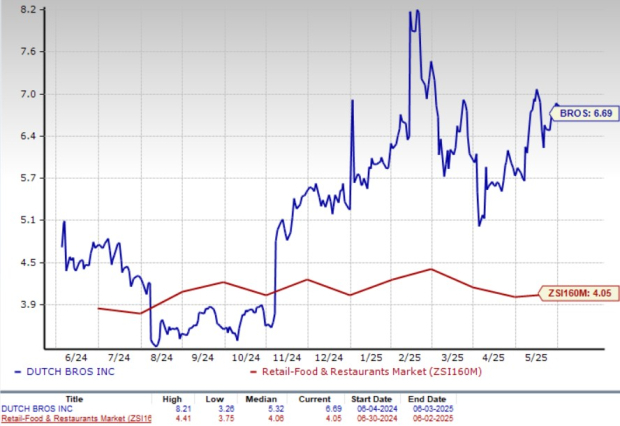
Task: Click the 10/24 x-axis label
Action: pos(246,358)
